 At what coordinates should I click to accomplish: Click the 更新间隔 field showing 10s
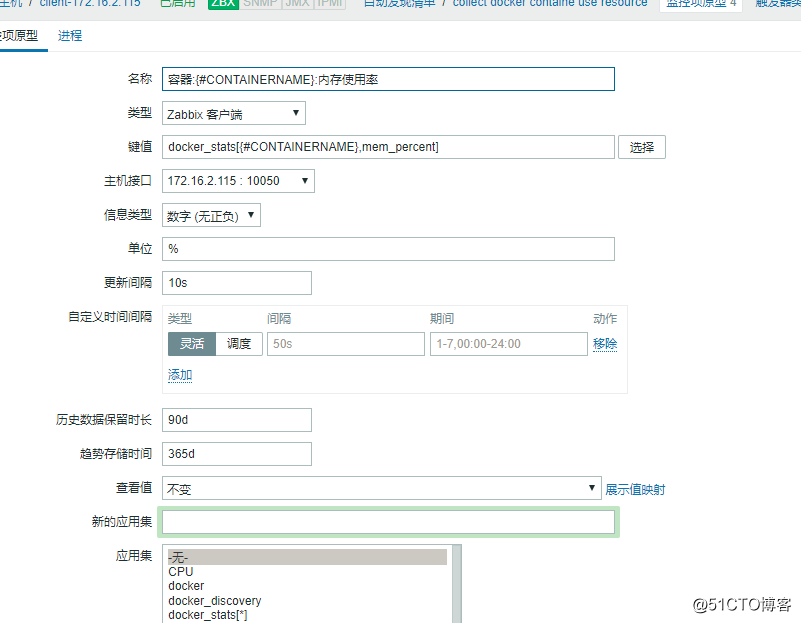237,283
